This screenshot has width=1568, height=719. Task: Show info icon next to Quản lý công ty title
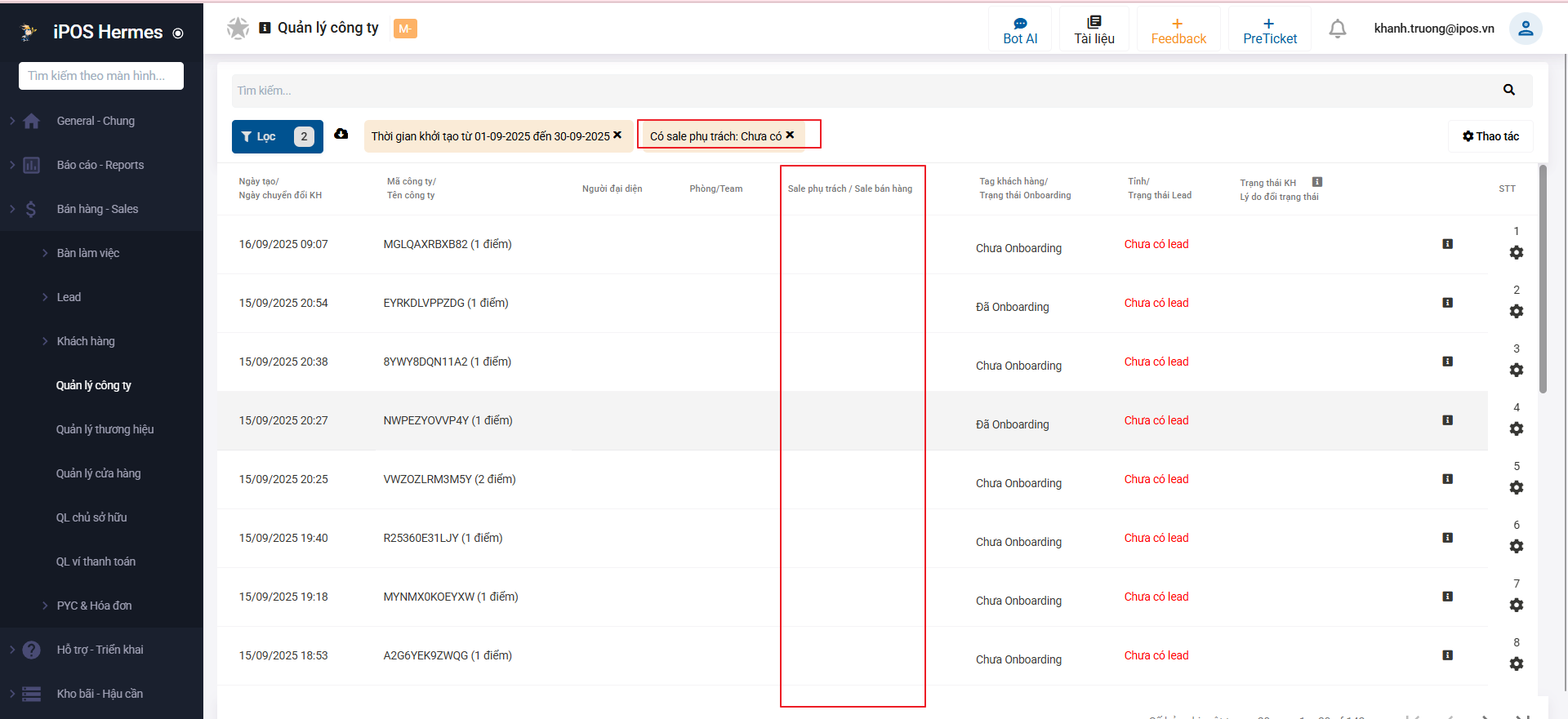[x=265, y=28]
